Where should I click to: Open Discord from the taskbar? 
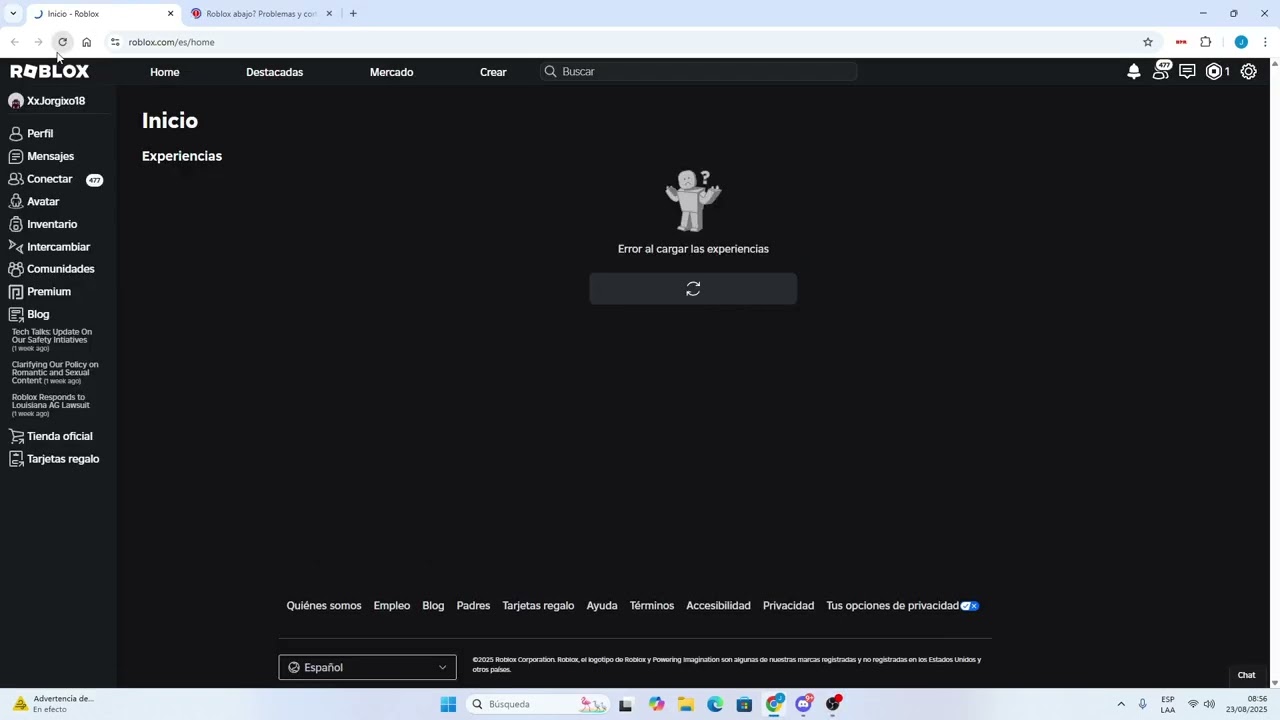coord(804,704)
